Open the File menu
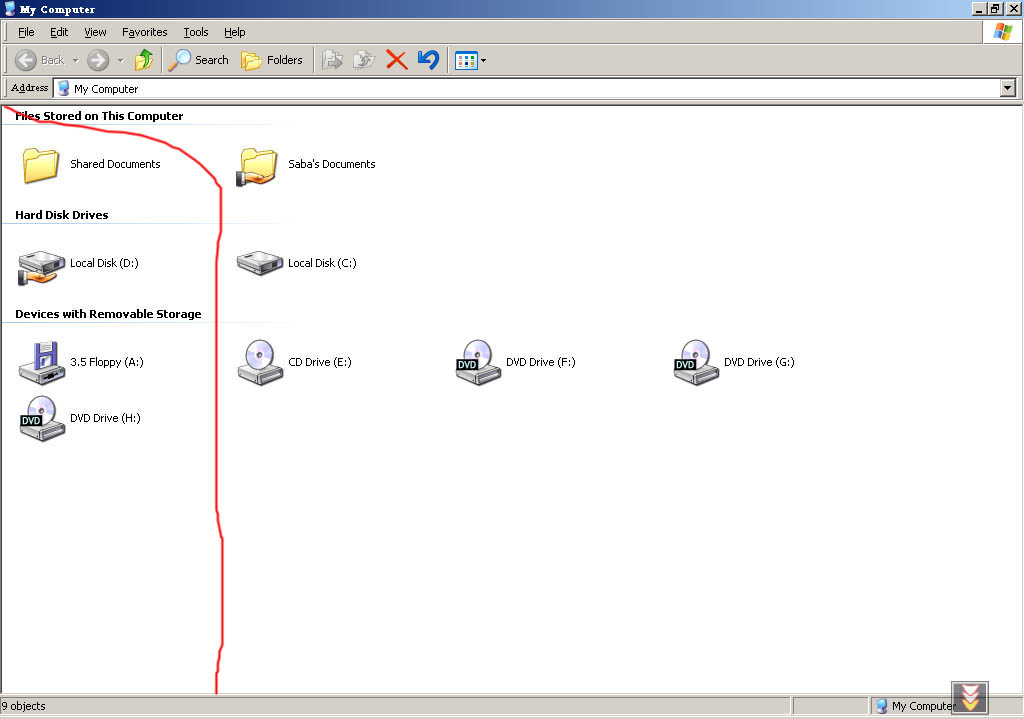This screenshot has width=1024, height=719. [x=26, y=32]
